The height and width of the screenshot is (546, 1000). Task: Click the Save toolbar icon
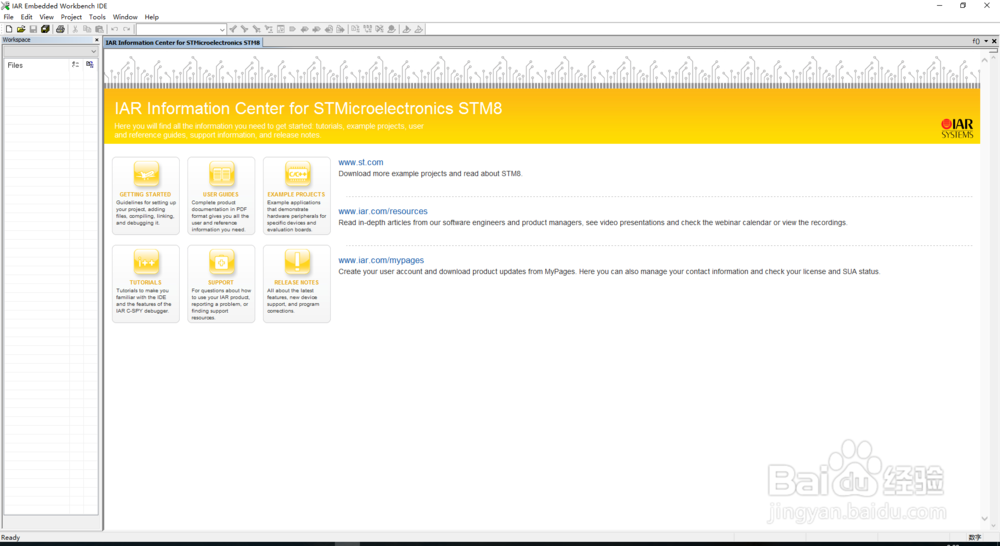[33, 29]
